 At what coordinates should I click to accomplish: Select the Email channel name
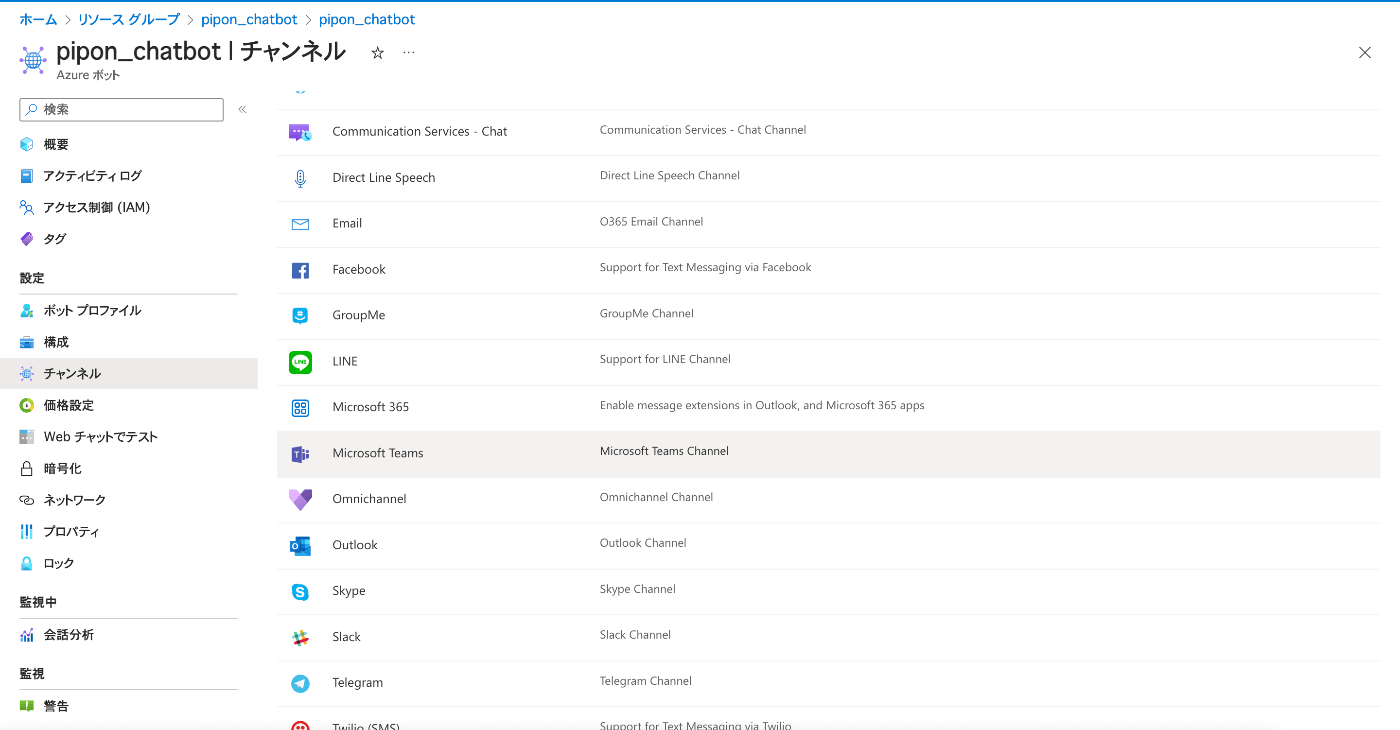(347, 224)
